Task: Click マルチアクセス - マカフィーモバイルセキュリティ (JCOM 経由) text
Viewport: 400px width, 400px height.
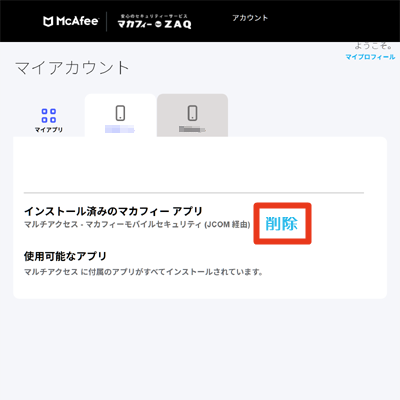Action: coord(137,224)
